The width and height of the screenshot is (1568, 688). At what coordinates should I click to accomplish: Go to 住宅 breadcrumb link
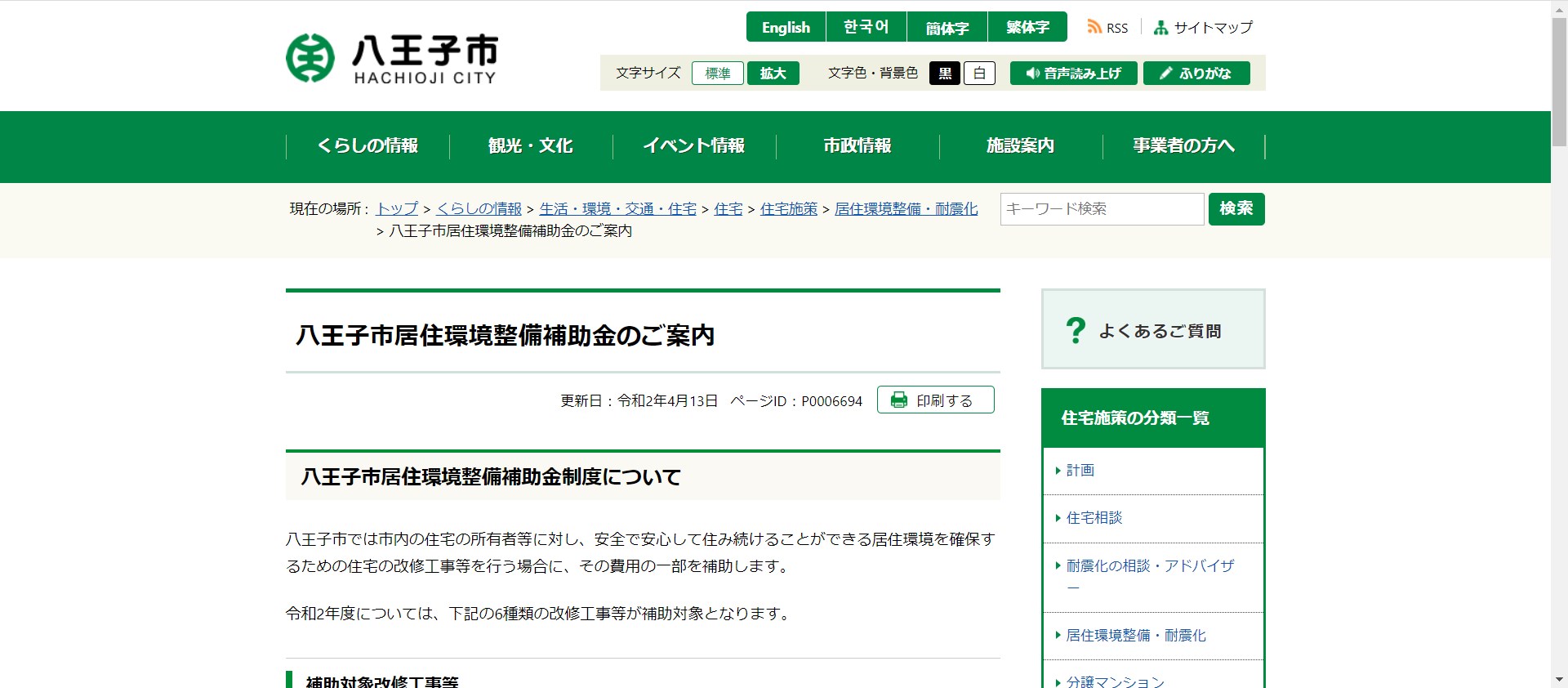[x=728, y=209]
